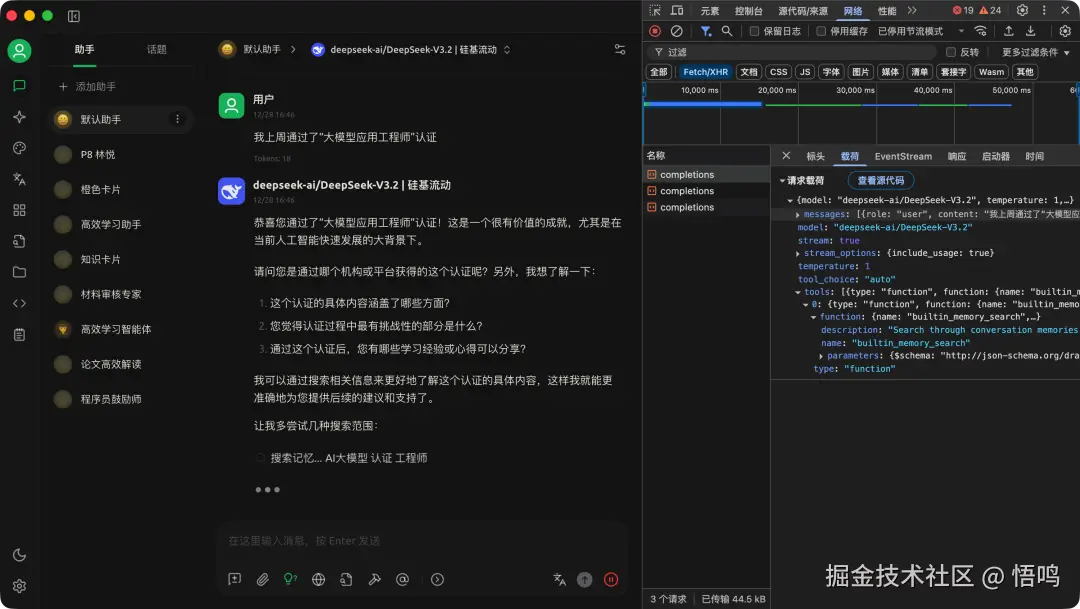The width and height of the screenshot is (1080, 609).
Task: Check the Invert checkbox (反转)
Action: tap(951, 52)
